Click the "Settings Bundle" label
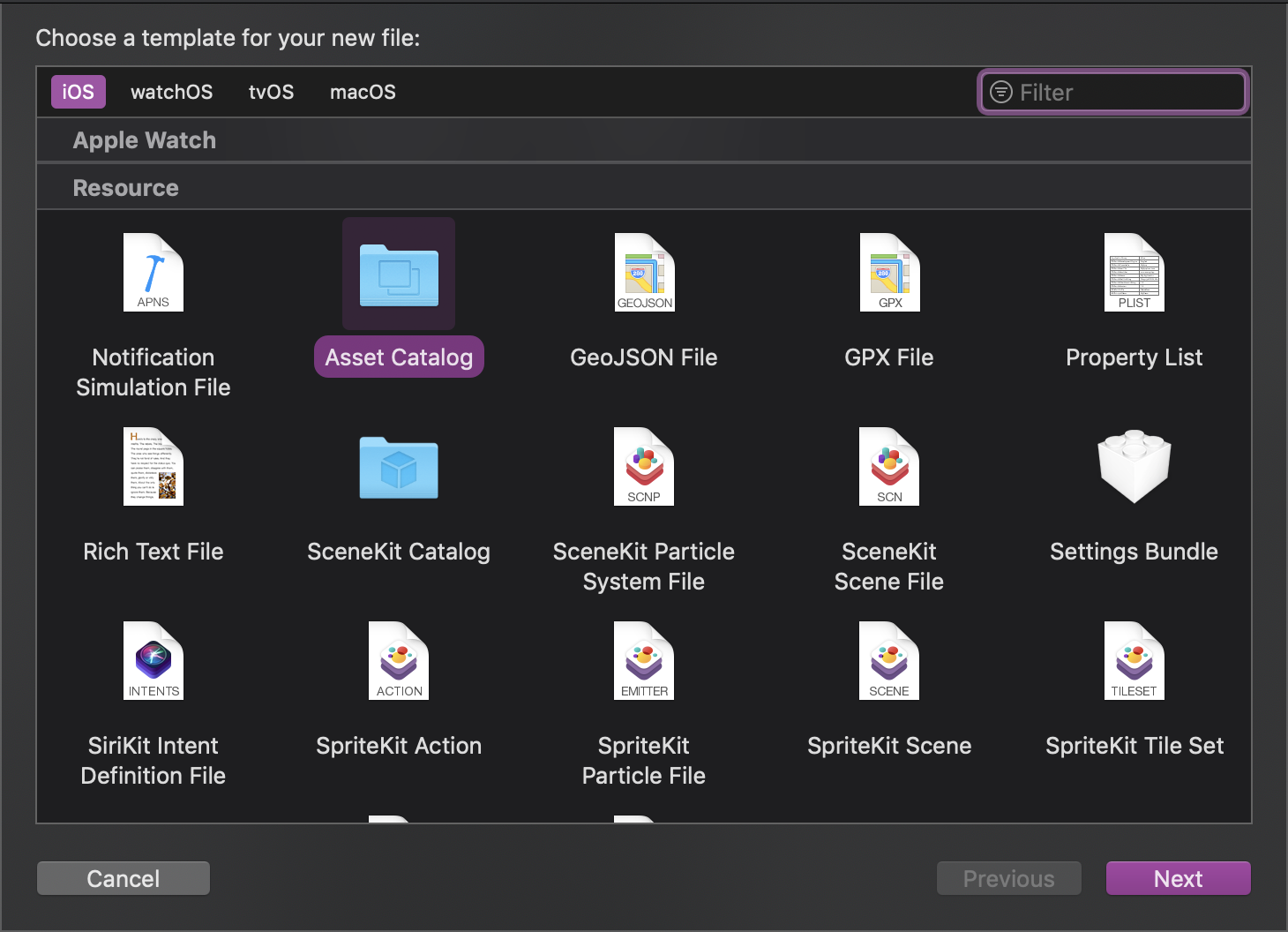1288x932 pixels. pyautogui.click(x=1134, y=552)
